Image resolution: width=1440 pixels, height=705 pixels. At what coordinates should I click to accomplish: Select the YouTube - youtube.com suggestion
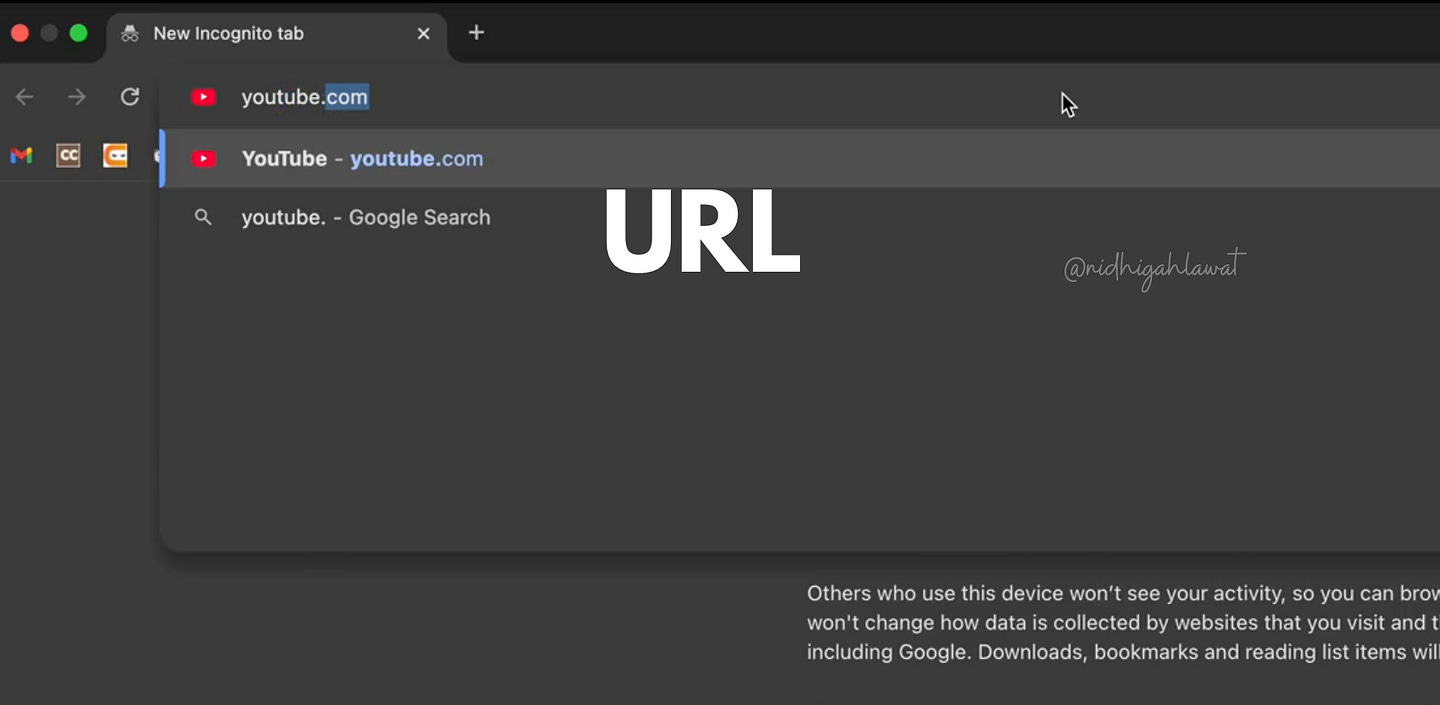click(x=362, y=158)
